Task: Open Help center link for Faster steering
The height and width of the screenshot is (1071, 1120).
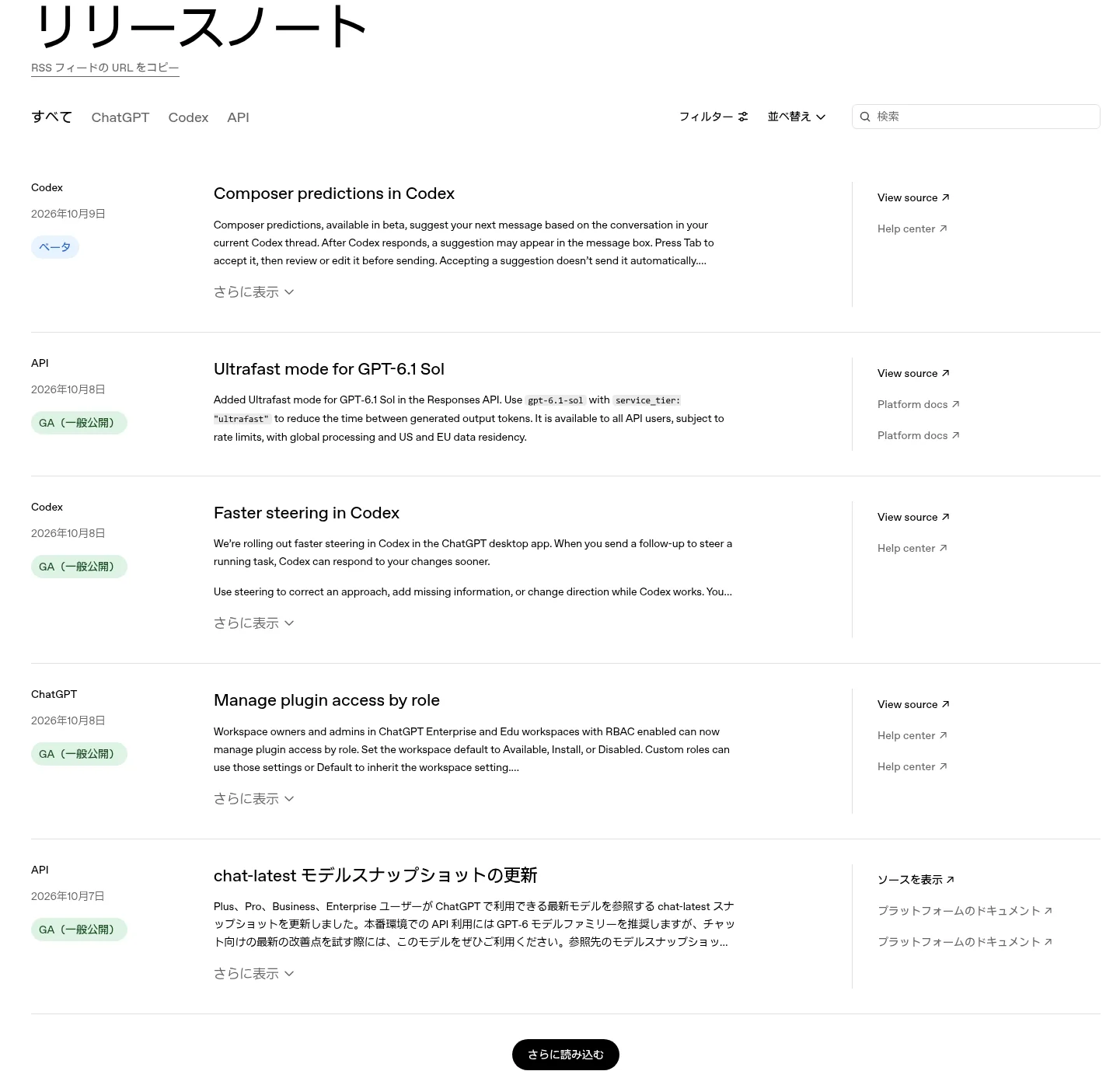Action: [x=912, y=548]
